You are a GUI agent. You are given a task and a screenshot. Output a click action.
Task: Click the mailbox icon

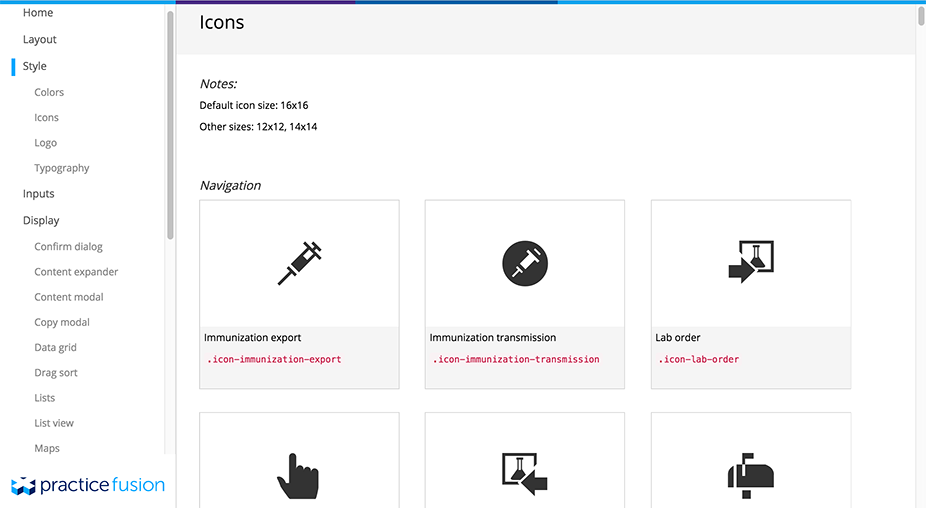pos(751,476)
